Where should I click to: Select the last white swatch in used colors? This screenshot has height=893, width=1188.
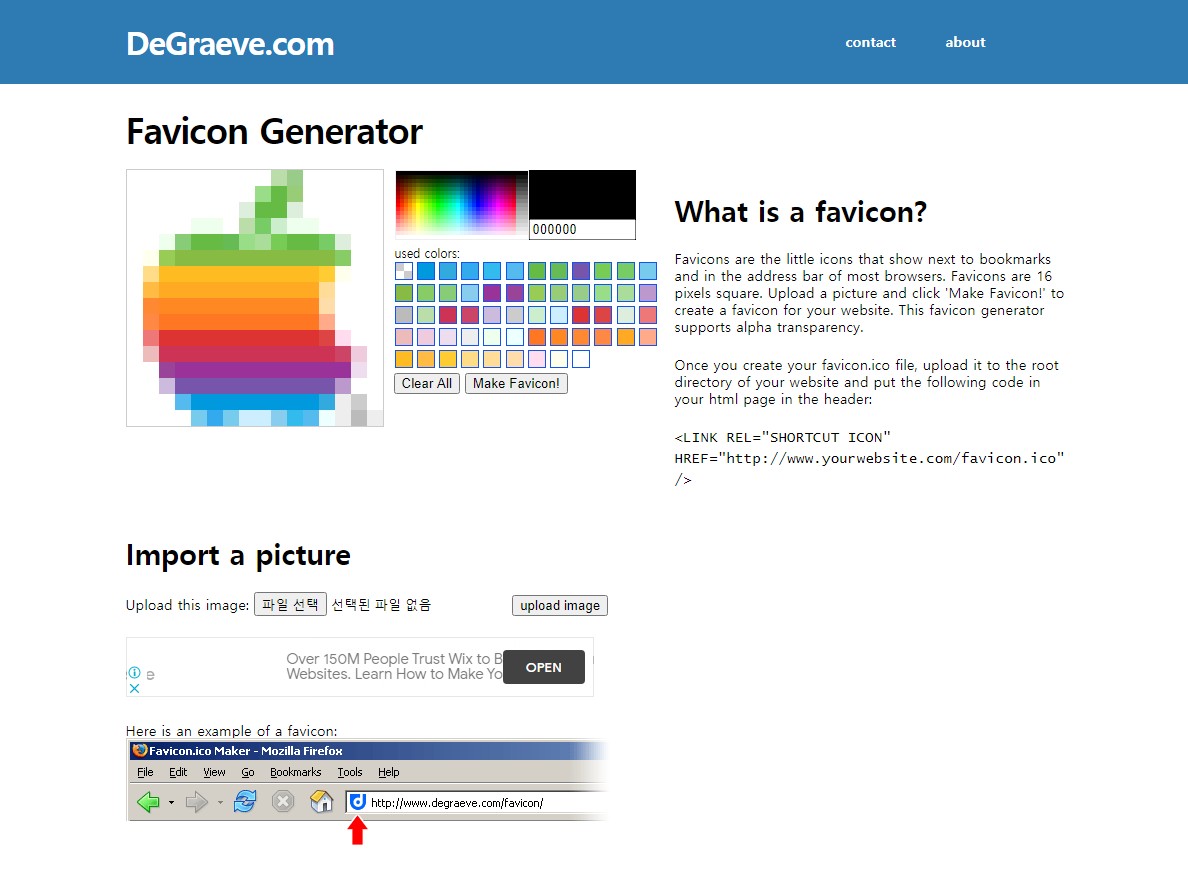(581, 358)
